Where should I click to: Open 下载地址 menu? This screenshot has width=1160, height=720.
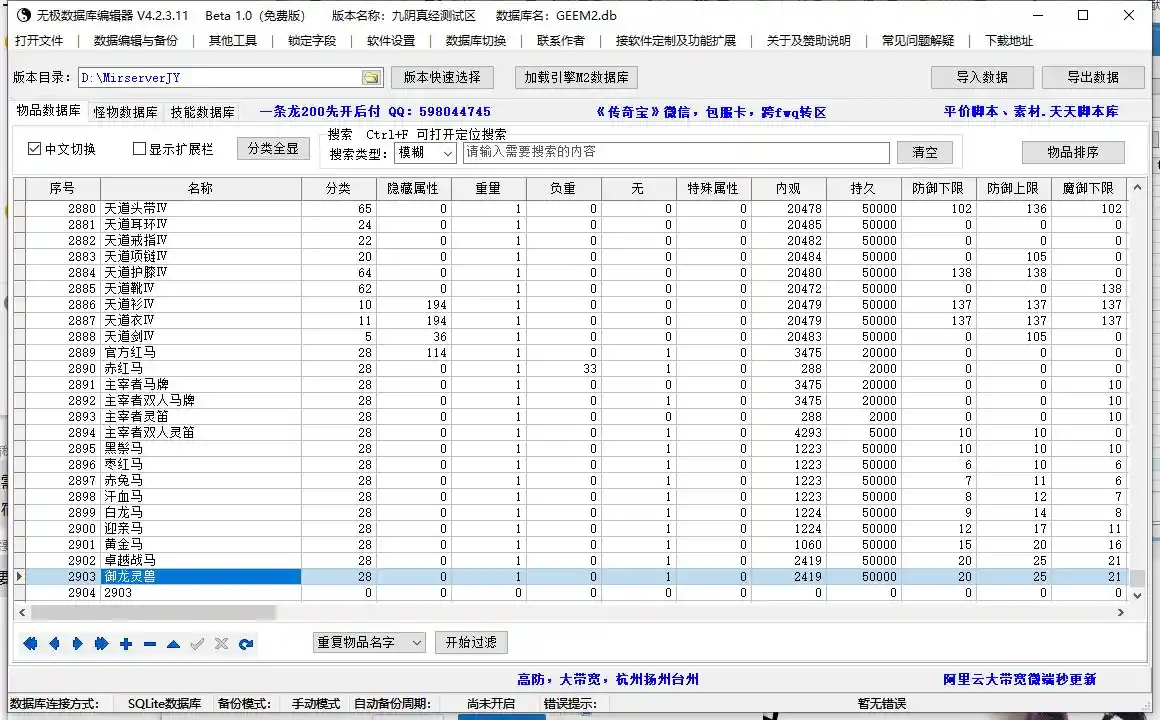pos(1009,41)
